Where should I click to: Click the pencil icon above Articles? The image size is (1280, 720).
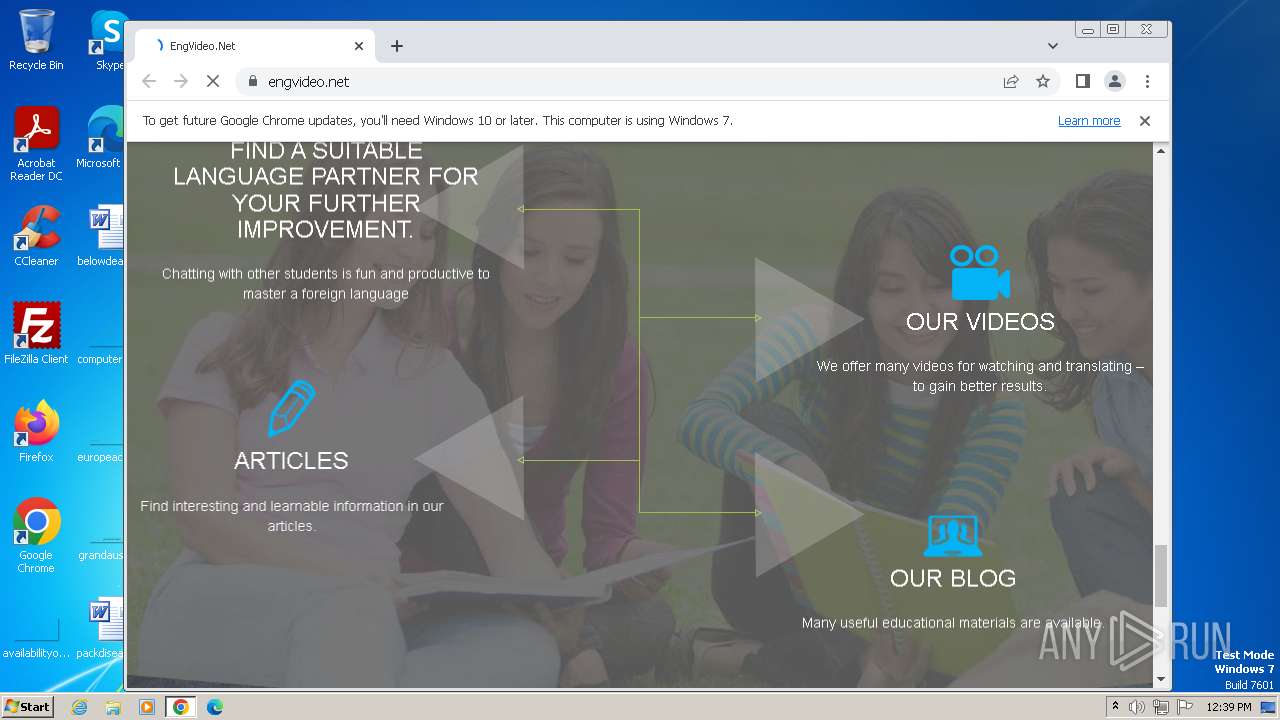click(x=291, y=408)
